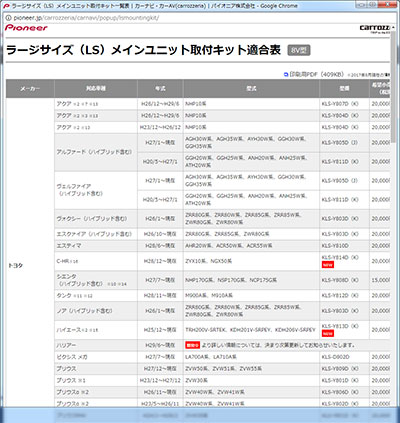Select the part number KLS-Y801D
This screenshot has height=423, width=400.
point(340,380)
